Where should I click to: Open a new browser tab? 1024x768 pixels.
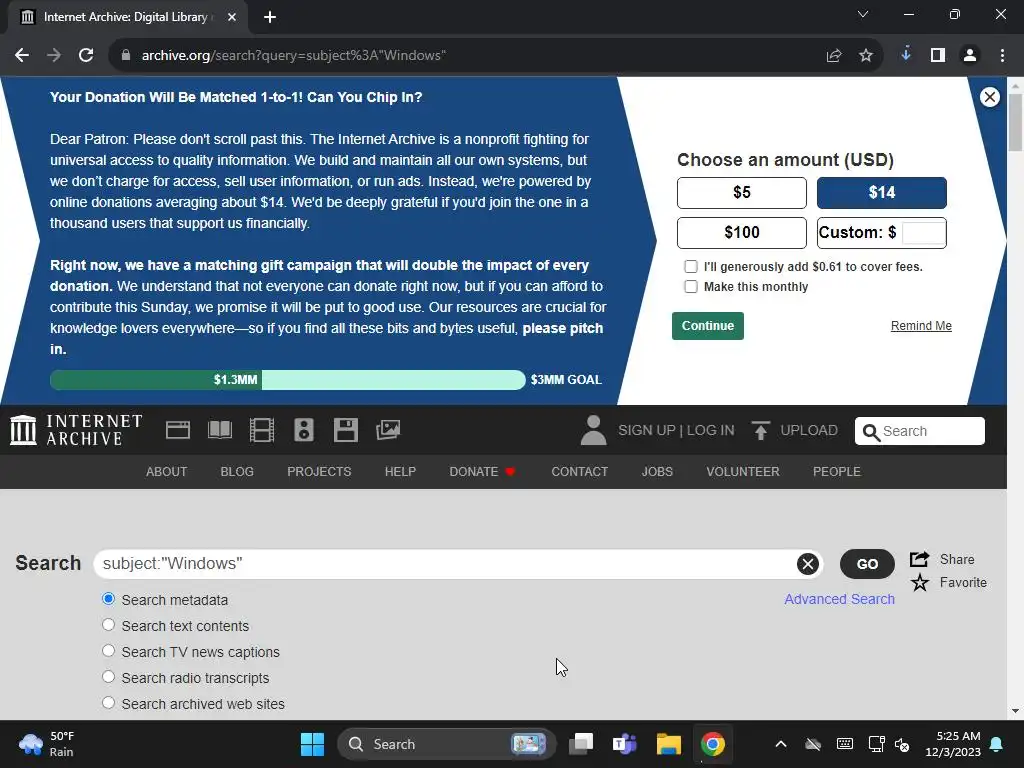[270, 17]
